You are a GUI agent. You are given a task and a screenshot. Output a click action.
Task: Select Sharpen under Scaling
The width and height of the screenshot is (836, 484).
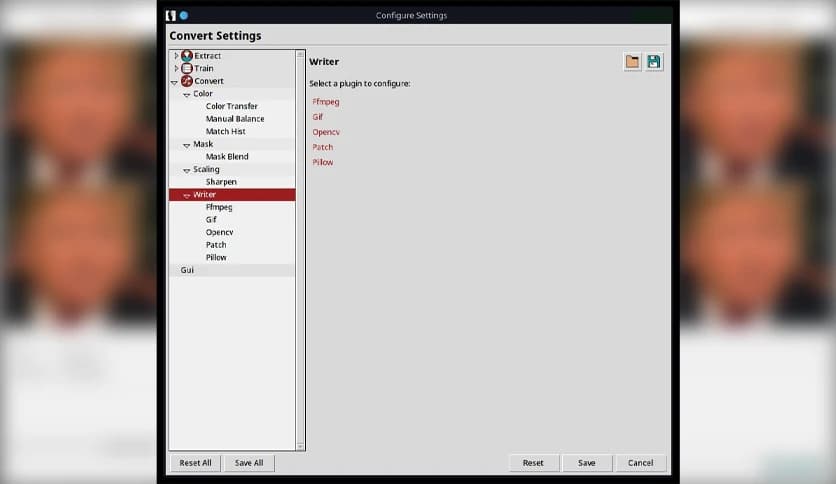221,182
